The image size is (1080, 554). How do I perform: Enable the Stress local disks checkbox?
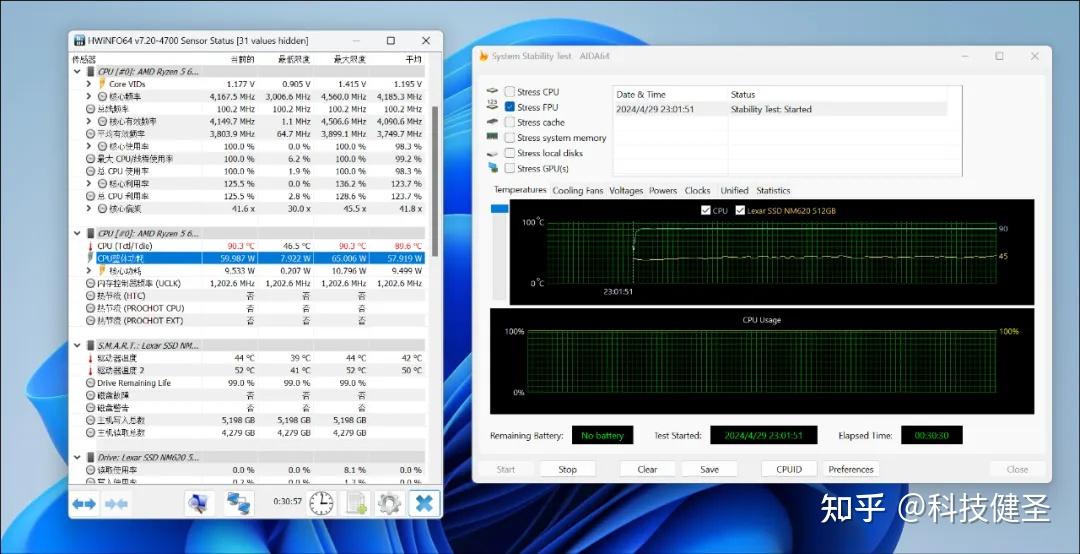510,153
